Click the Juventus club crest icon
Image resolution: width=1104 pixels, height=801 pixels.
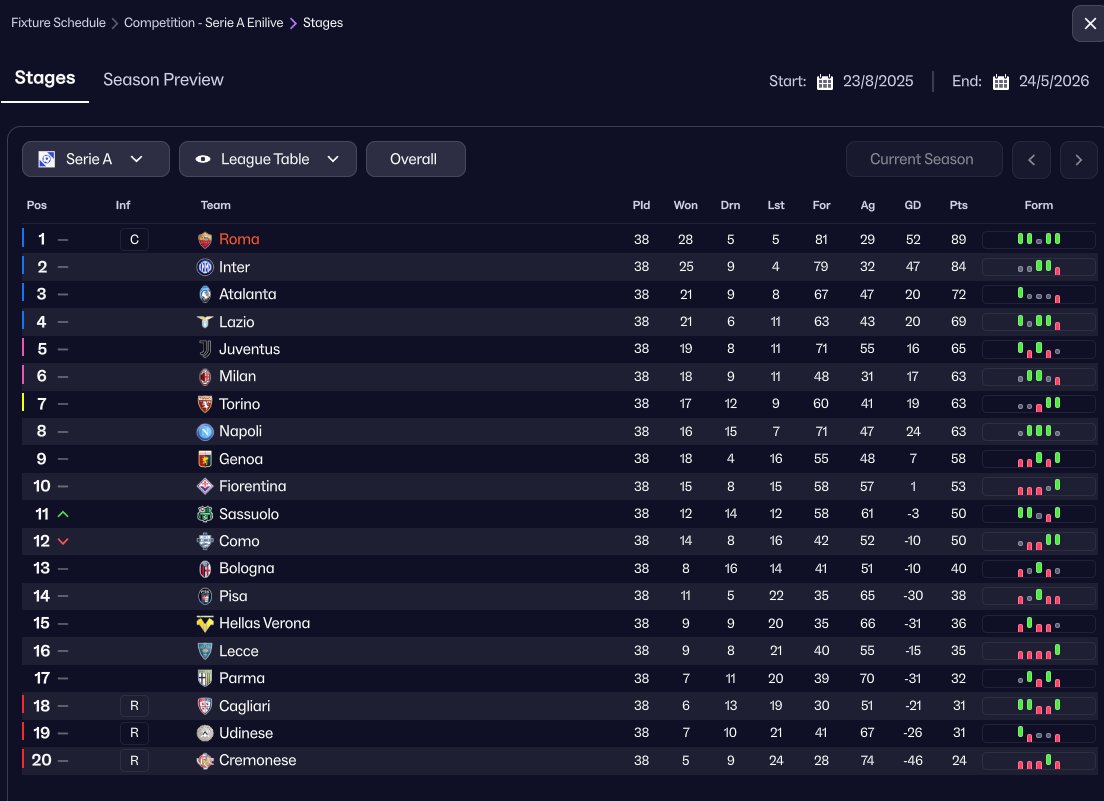(x=205, y=349)
